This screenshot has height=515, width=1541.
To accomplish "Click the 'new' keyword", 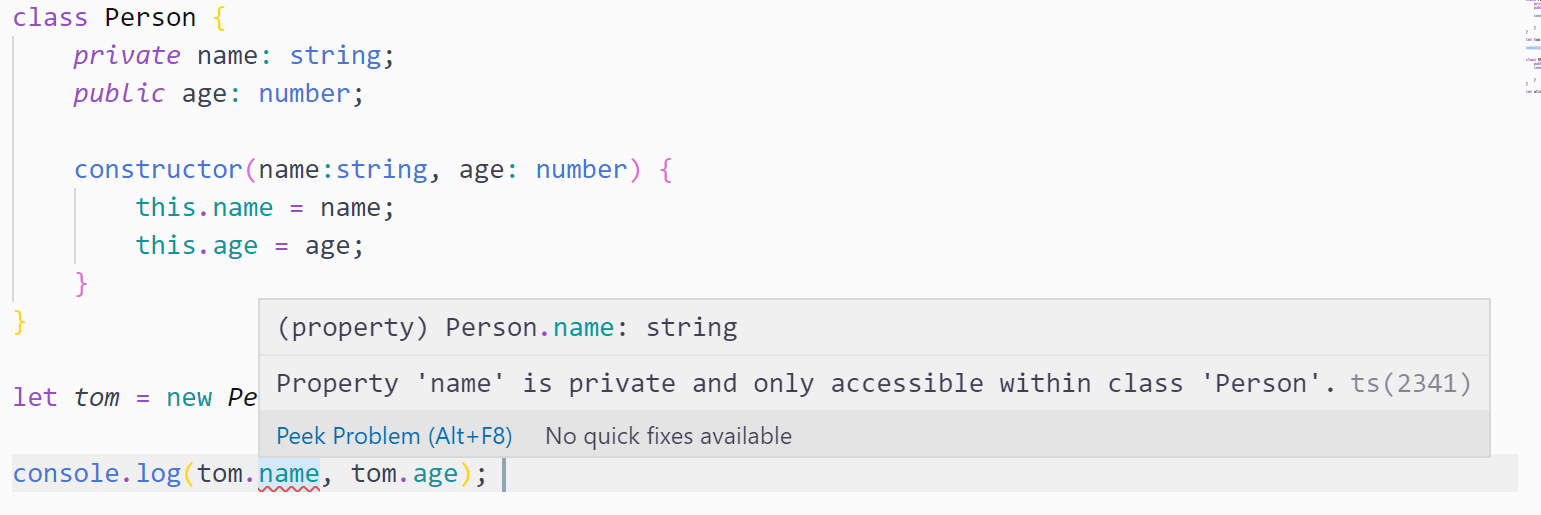I will pyautogui.click(x=189, y=398).
